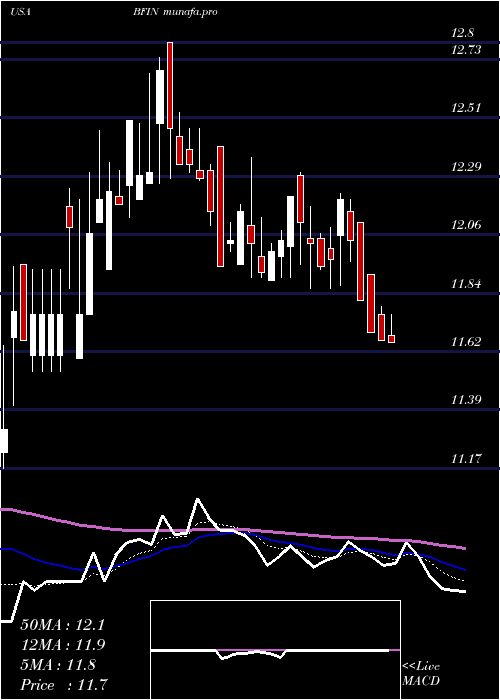Click the 50MA : 12.1 readout
The height and width of the screenshot is (700, 500).
pos(62,625)
